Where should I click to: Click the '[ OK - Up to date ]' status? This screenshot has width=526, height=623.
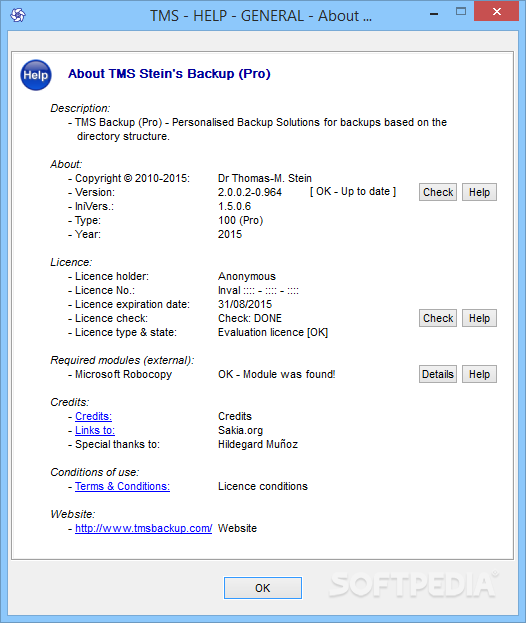click(x=353, y=192)
